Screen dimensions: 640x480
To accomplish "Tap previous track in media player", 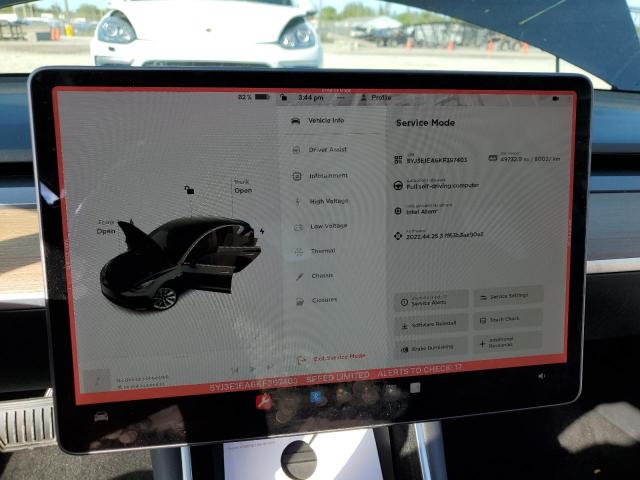I will point(235,371).
